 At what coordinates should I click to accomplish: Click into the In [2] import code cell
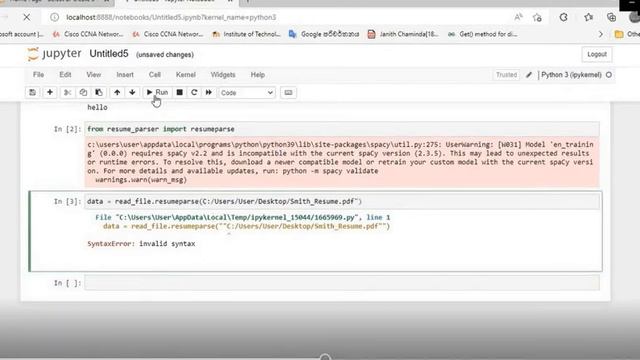(342, 129)
